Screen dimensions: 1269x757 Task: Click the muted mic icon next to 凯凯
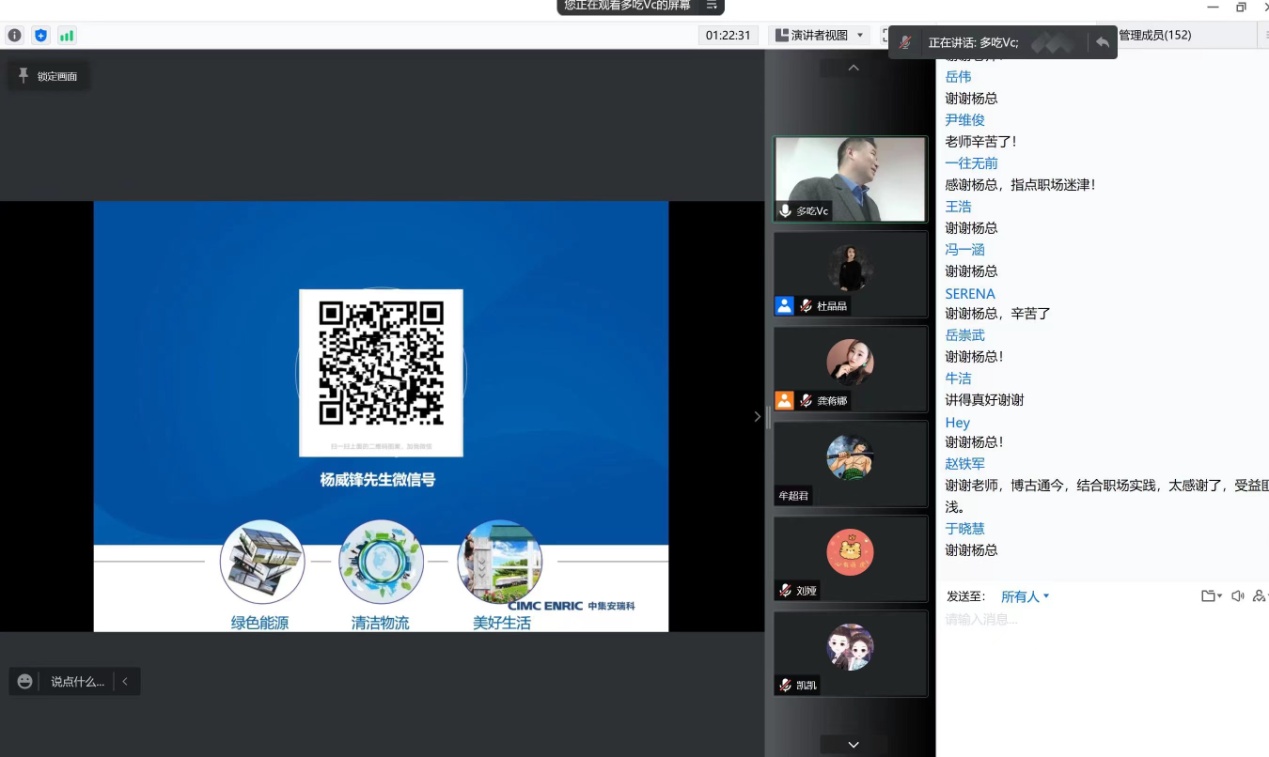pos(786,685)
